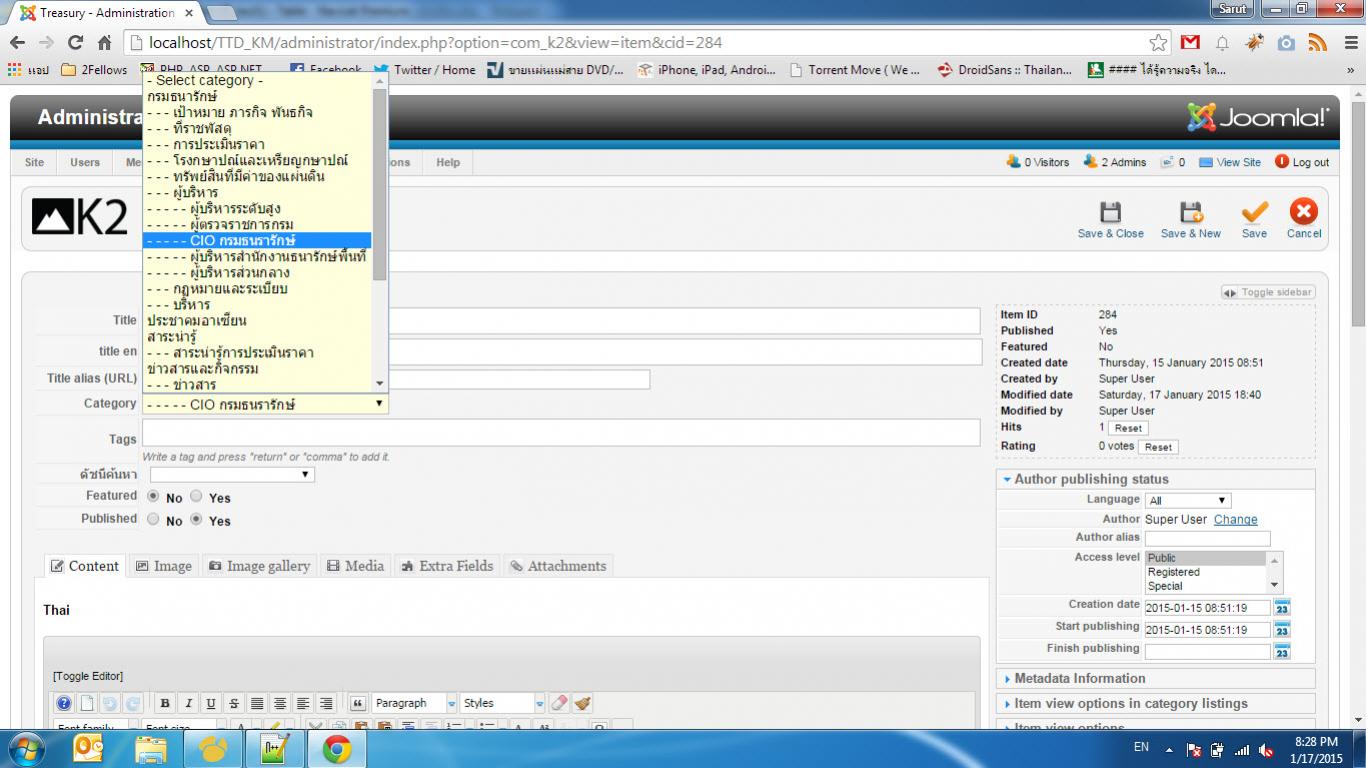
Task: Toggle Underline in the editor toolbar
Action: point(210,703)
